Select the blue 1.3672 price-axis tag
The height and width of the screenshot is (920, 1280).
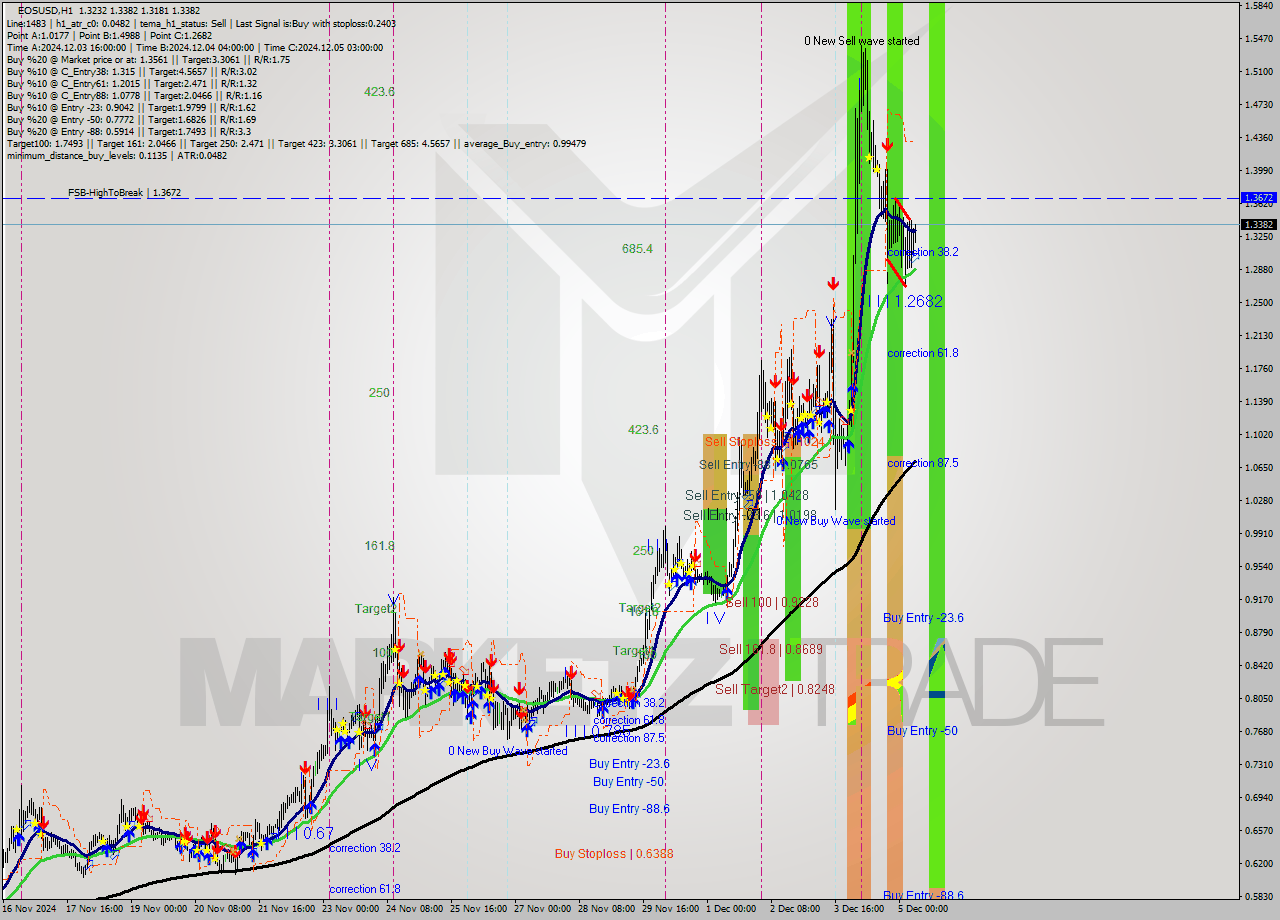coord(1258,198)
